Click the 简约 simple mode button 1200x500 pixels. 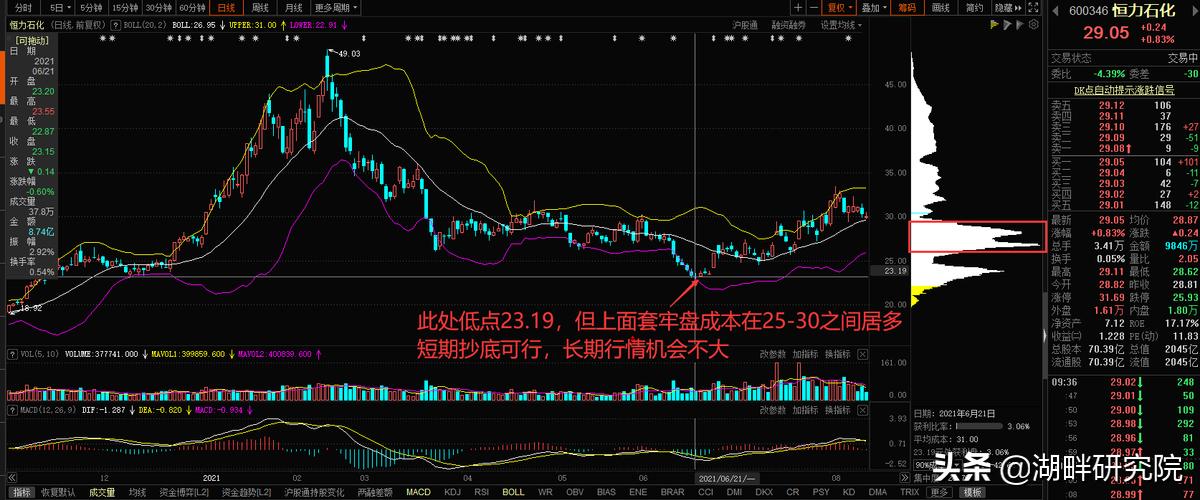[x=975, y=7]
